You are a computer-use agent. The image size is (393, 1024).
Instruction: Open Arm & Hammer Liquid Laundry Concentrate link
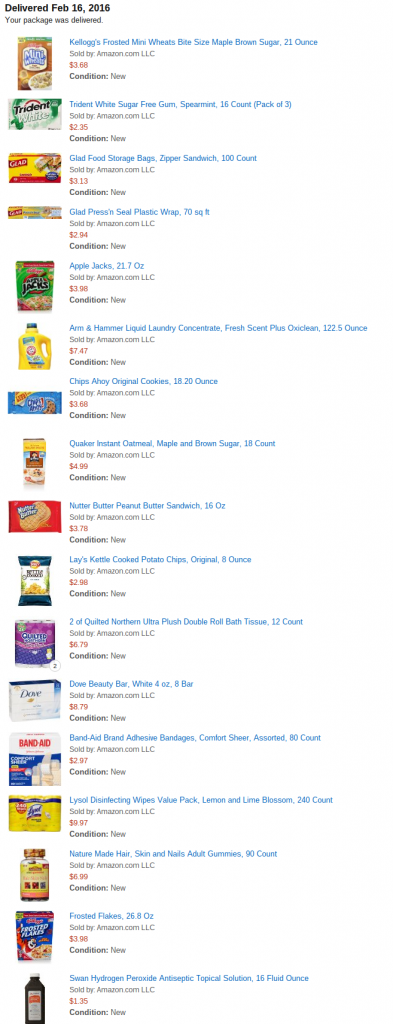pos(218,328)
